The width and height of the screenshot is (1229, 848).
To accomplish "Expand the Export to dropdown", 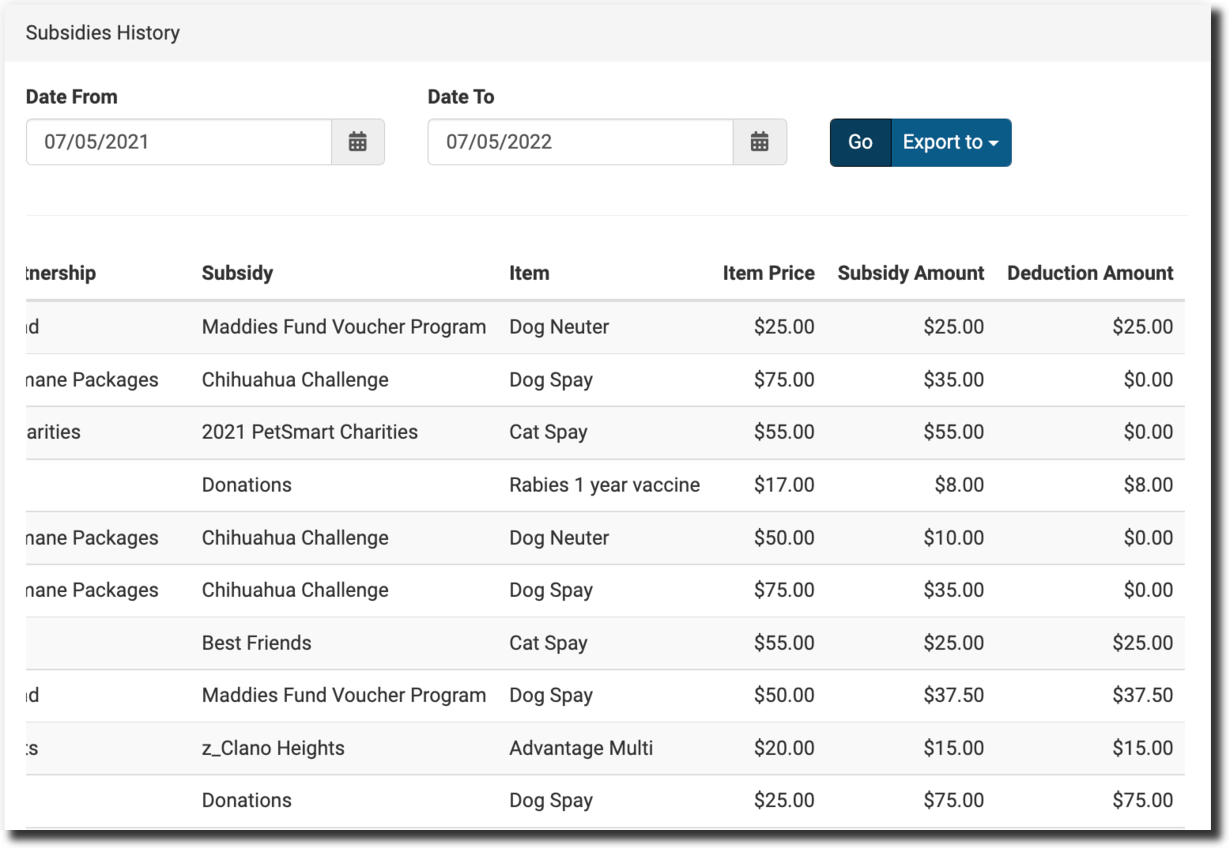I will point(950,142).
